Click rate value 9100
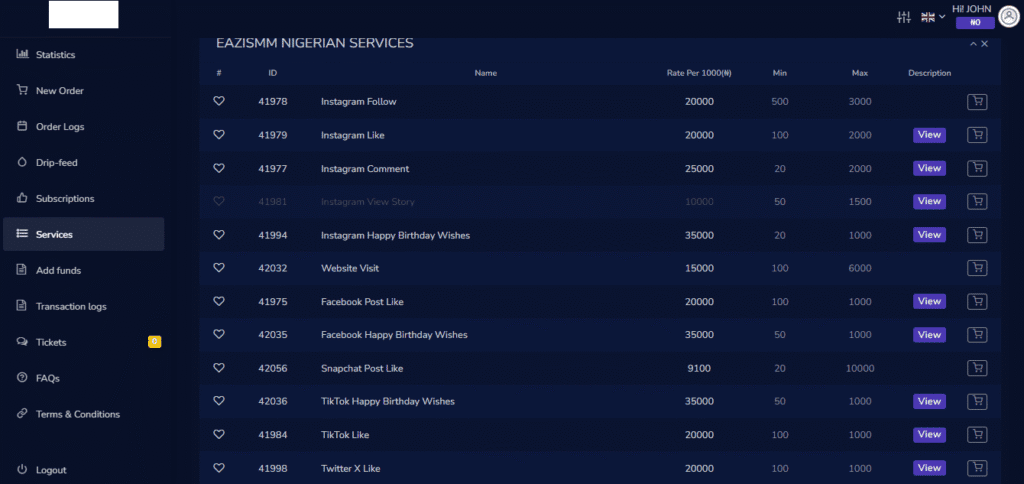This screenshot has width=1024, height=484. point(699,368)
